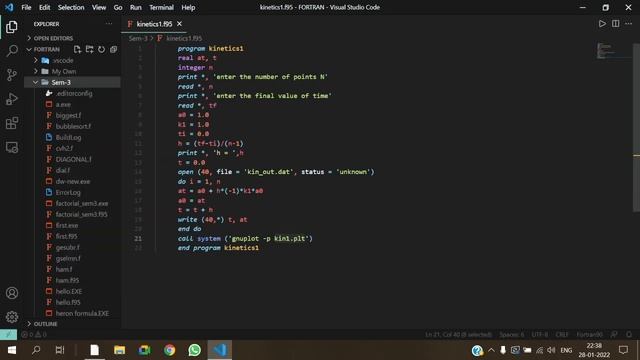Open the Go menu

tap(118, 7)
